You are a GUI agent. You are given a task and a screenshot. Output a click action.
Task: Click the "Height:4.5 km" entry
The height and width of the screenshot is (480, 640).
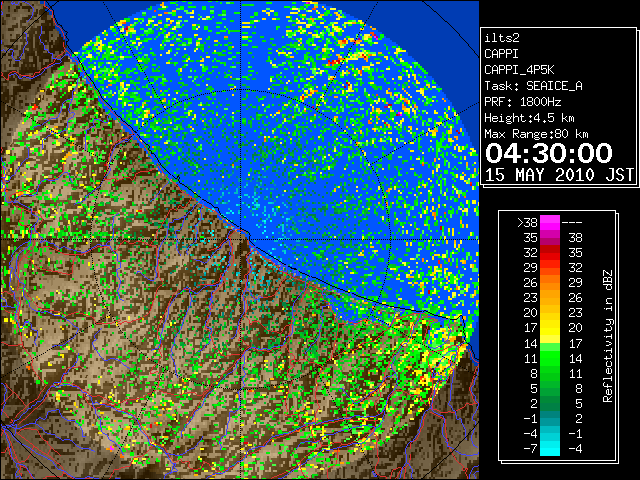click(x=529, y=118)
